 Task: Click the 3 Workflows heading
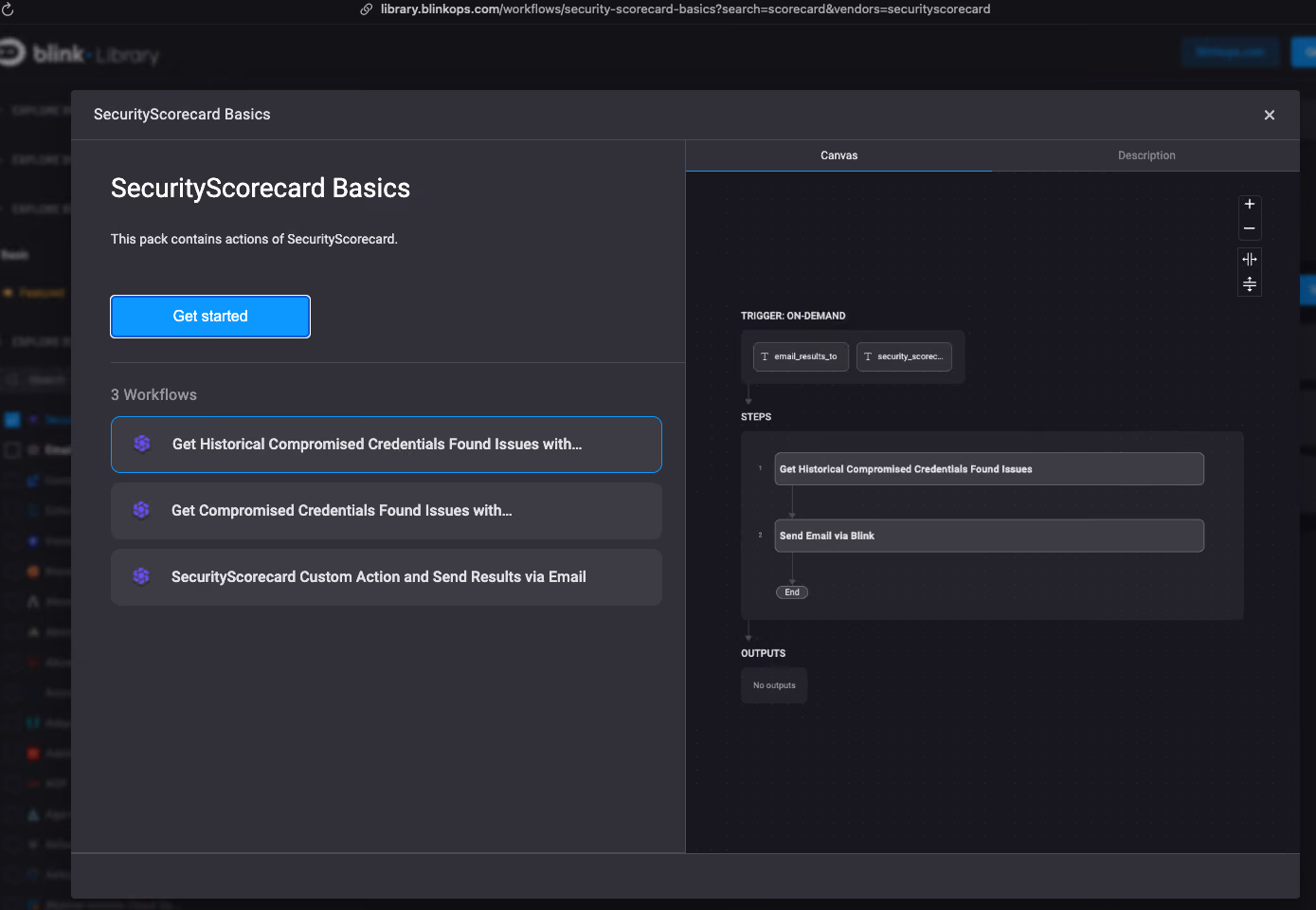tap(153, 395)
